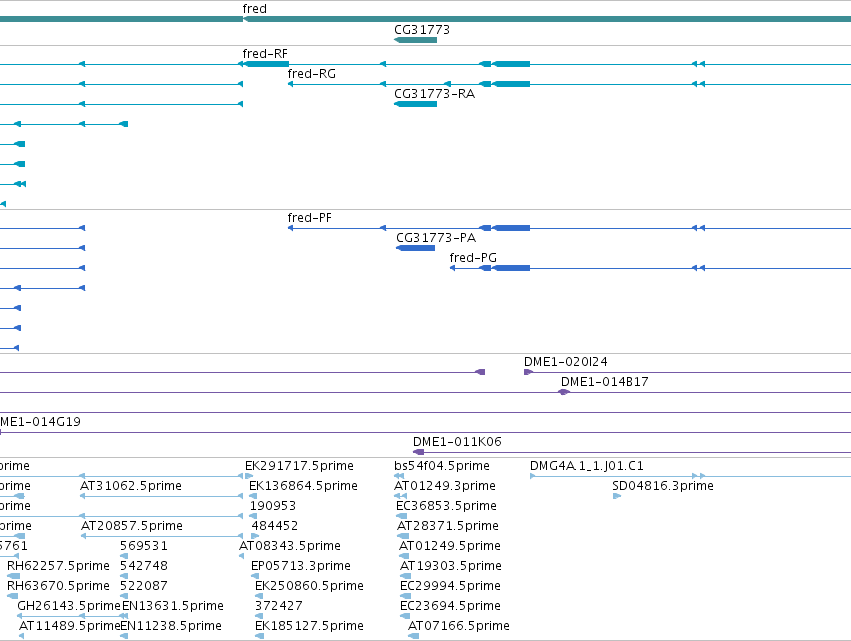
Task: Click the AT28371.5prime arrow glyph
Action: (403, 536)
